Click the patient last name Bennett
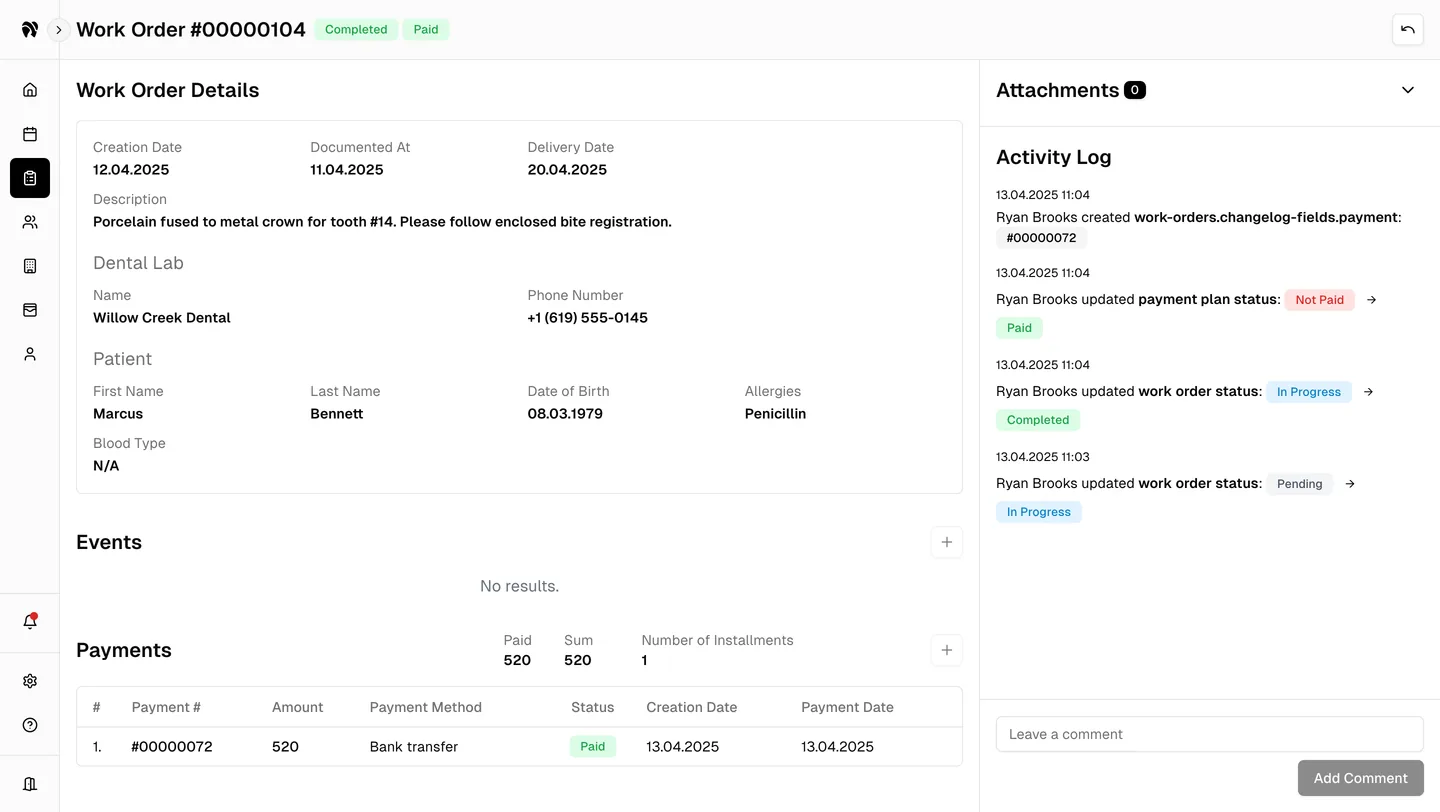 pyautogui.click(x=337, y=414)
